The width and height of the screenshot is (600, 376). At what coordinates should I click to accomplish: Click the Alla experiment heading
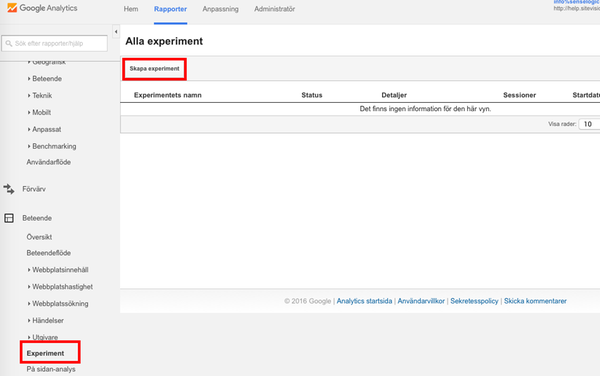pos(164,41)
